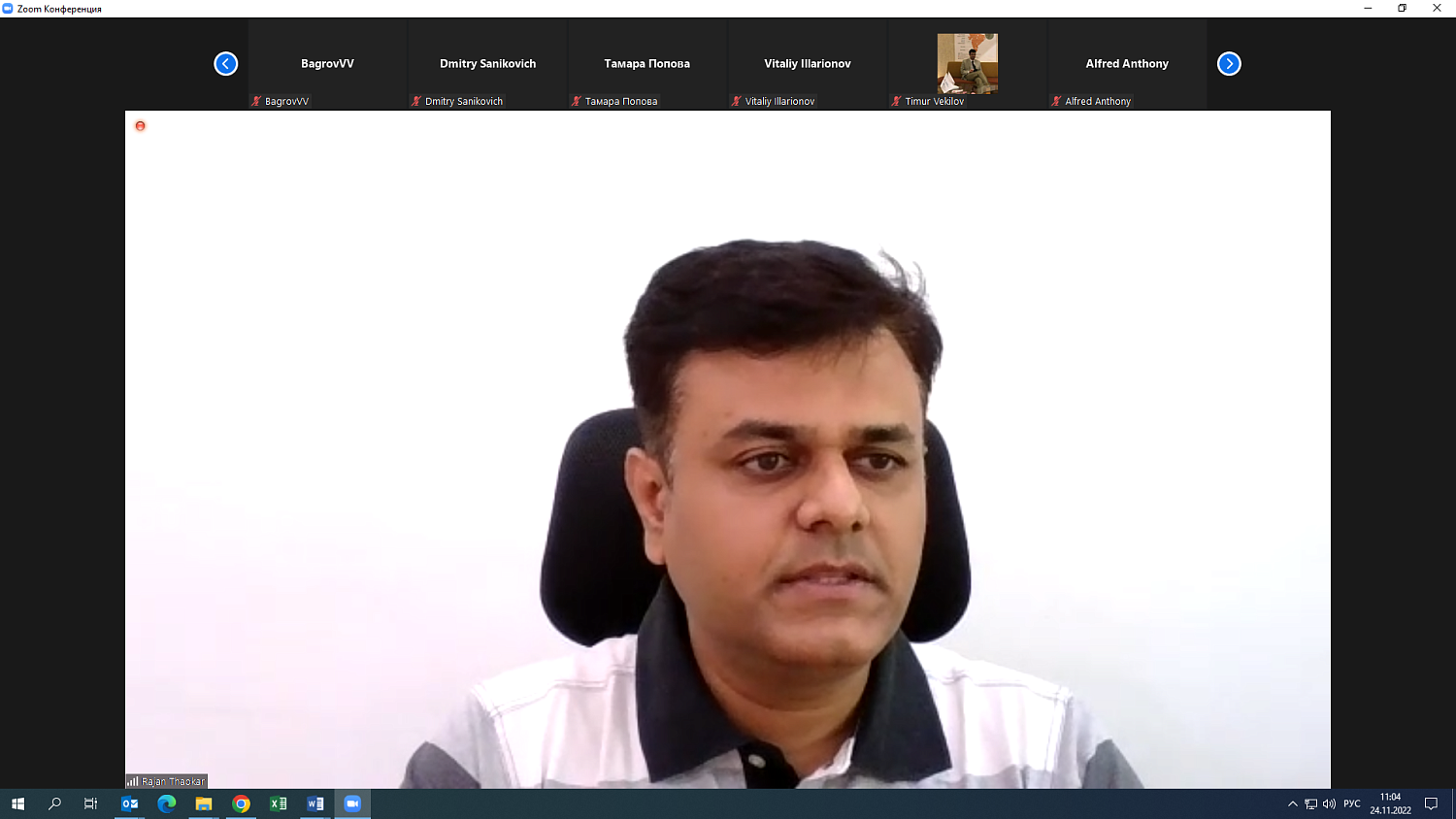Restore down the Zoom window
This screenshot has height=819, width=1456.
tap(1402, 9)
